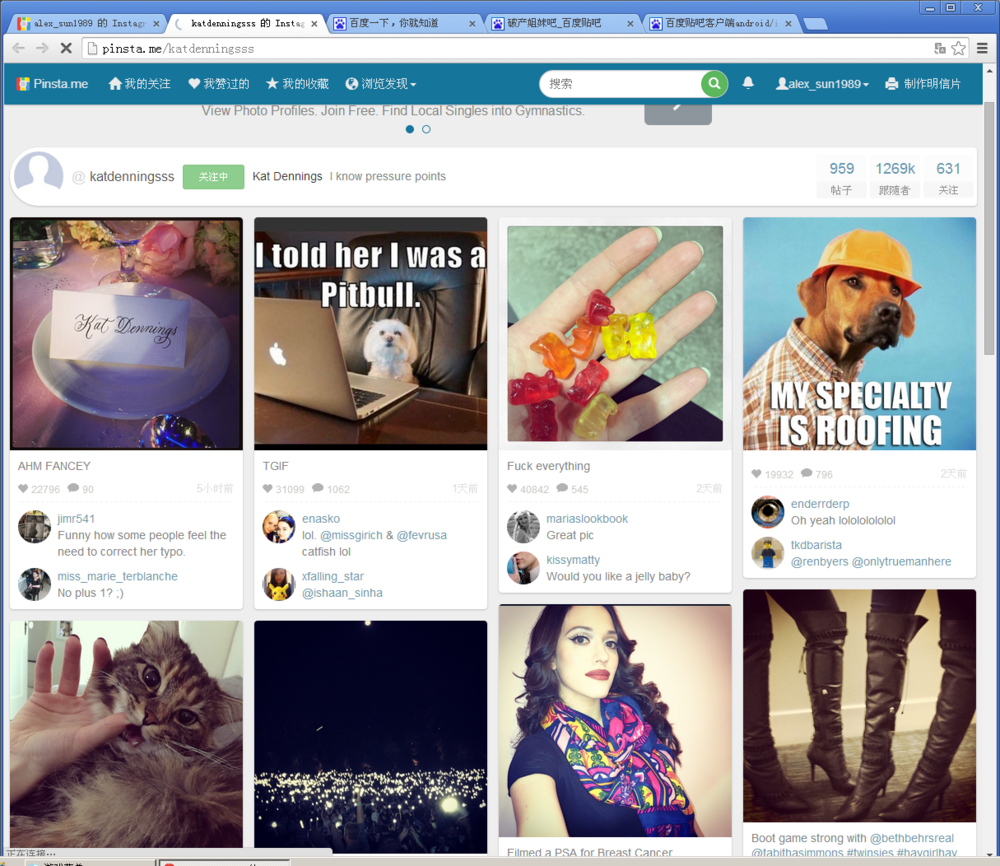The image size is (1000, 866).
Task: Open miss_marie_terblanche's profile link
Action: click(117, 576)
